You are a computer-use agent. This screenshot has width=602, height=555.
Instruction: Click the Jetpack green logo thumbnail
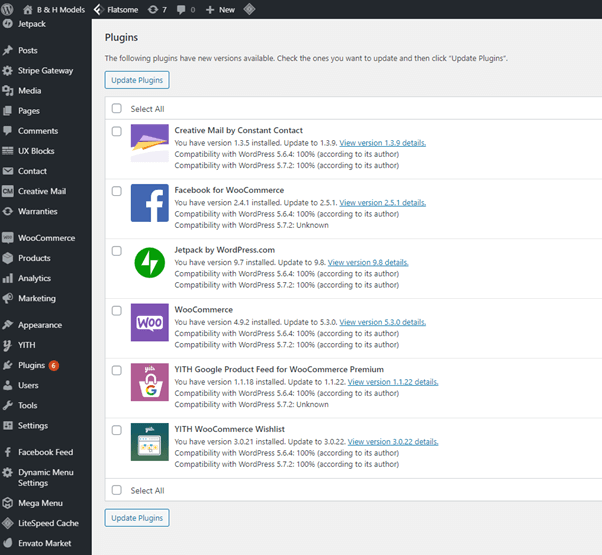pyautogui.click(x=150, y=263)
